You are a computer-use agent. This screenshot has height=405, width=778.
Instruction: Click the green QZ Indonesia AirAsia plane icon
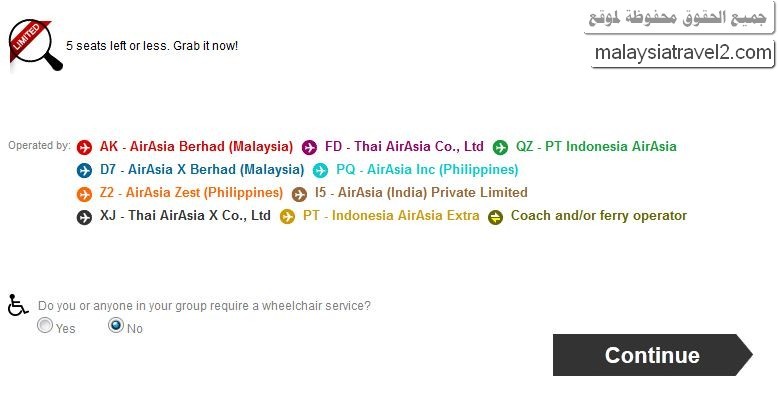(x=500, y=147)
